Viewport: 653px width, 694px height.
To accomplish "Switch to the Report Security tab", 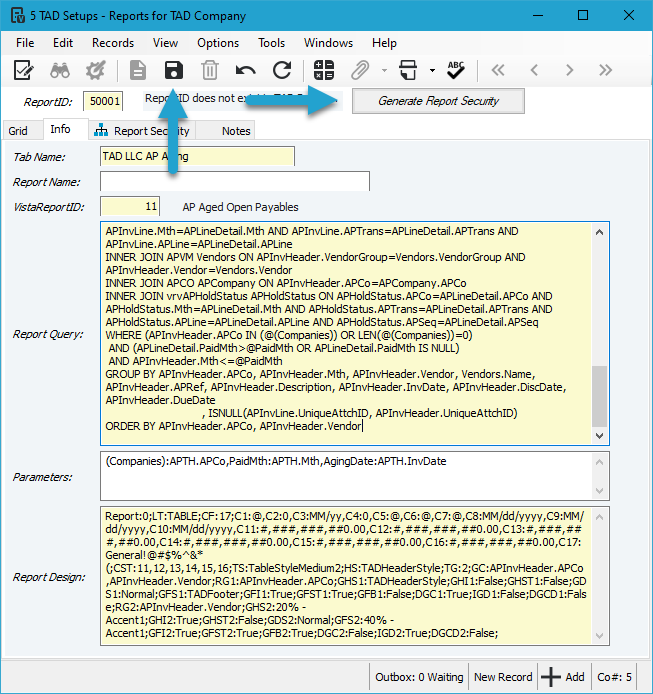I will coord(142,131).
